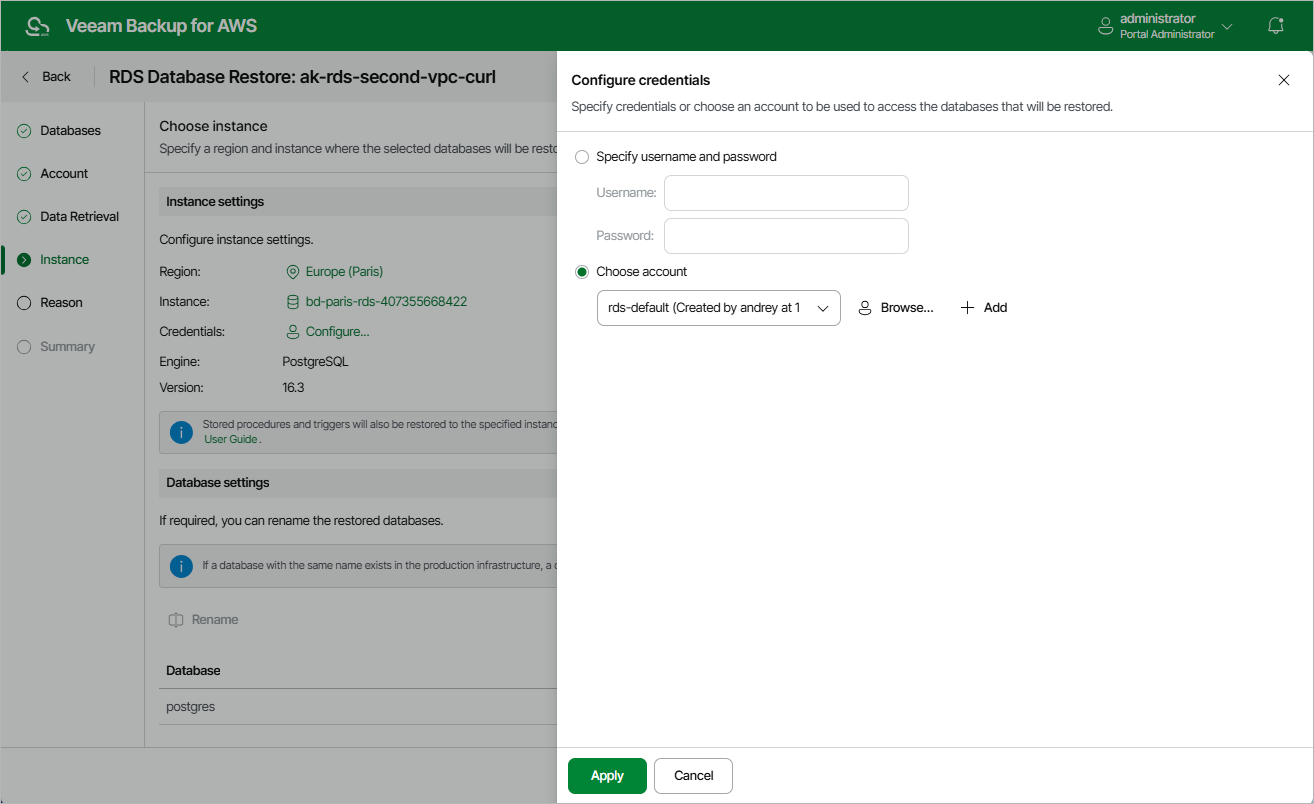Close the Configure credentials panel
This screenshot has height=804, width=1314.
pos(1284,80)
